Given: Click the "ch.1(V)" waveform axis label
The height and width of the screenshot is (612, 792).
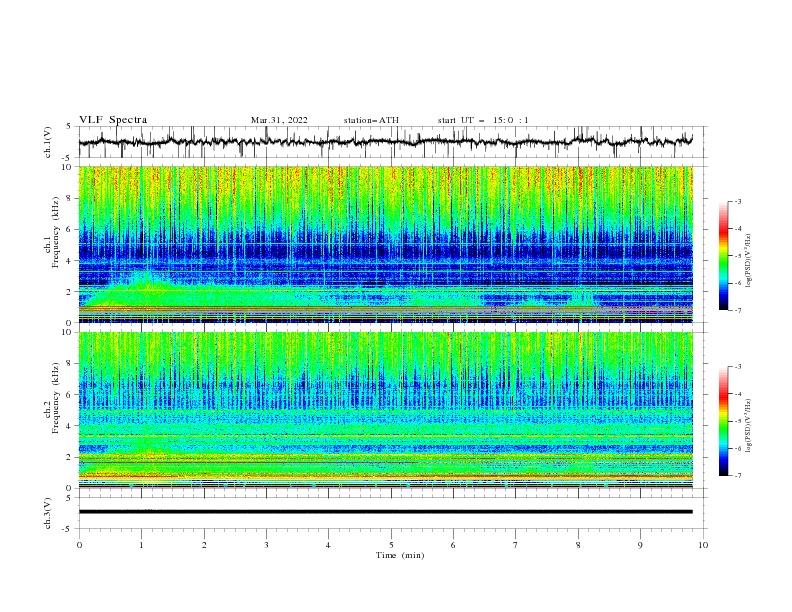Looking at the screenshot, I should (48, 142).
